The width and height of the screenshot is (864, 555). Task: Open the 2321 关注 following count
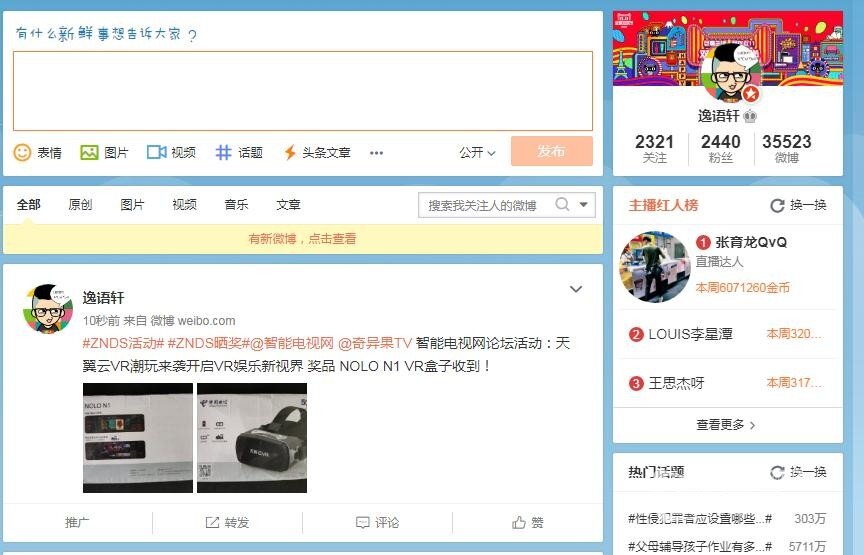pyautogui.click(x=655, y=149)
